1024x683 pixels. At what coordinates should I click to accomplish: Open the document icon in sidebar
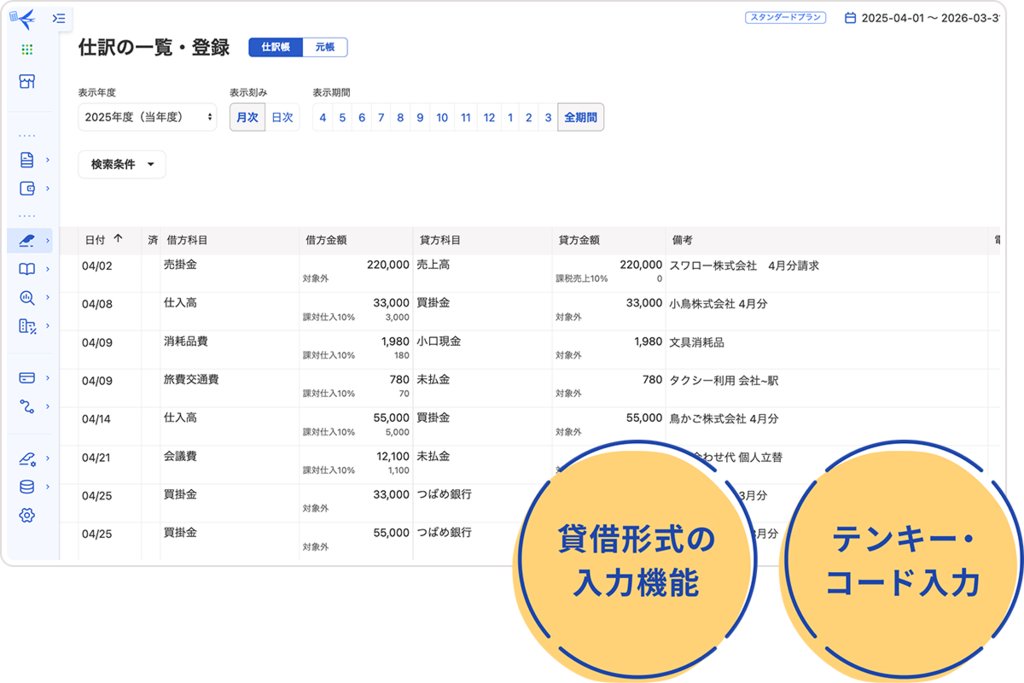tap(27, 159)
